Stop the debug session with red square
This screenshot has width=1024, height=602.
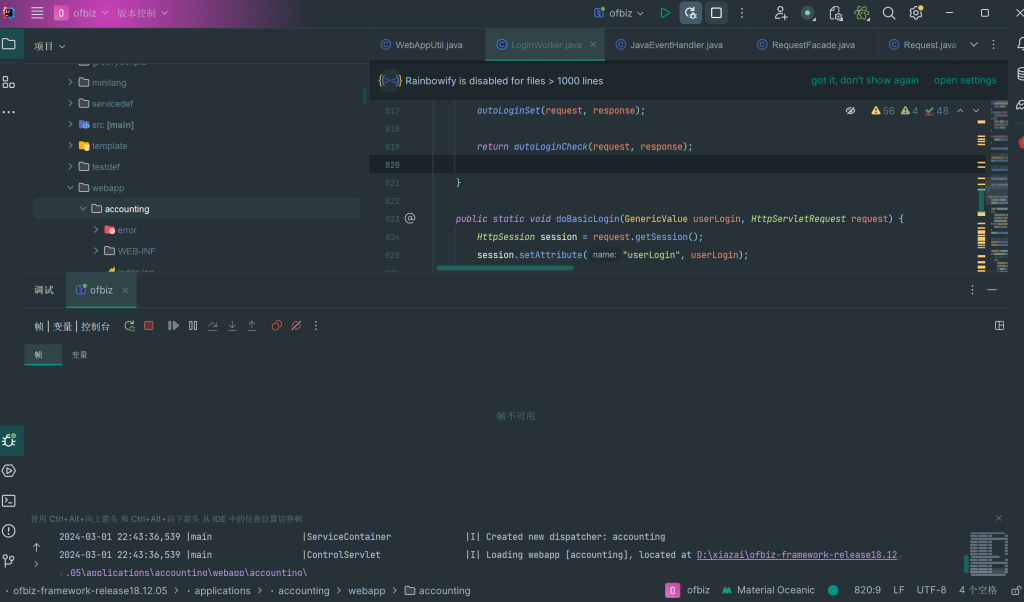pyautogui.click(x=149, y=326)
